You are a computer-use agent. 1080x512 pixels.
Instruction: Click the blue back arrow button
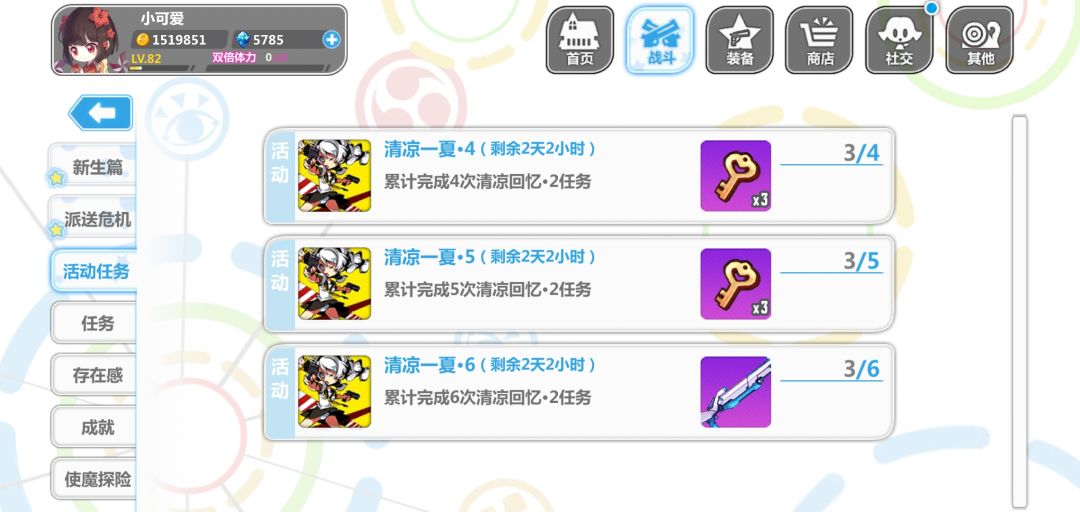pyautogui.click(x=101, y=113)
